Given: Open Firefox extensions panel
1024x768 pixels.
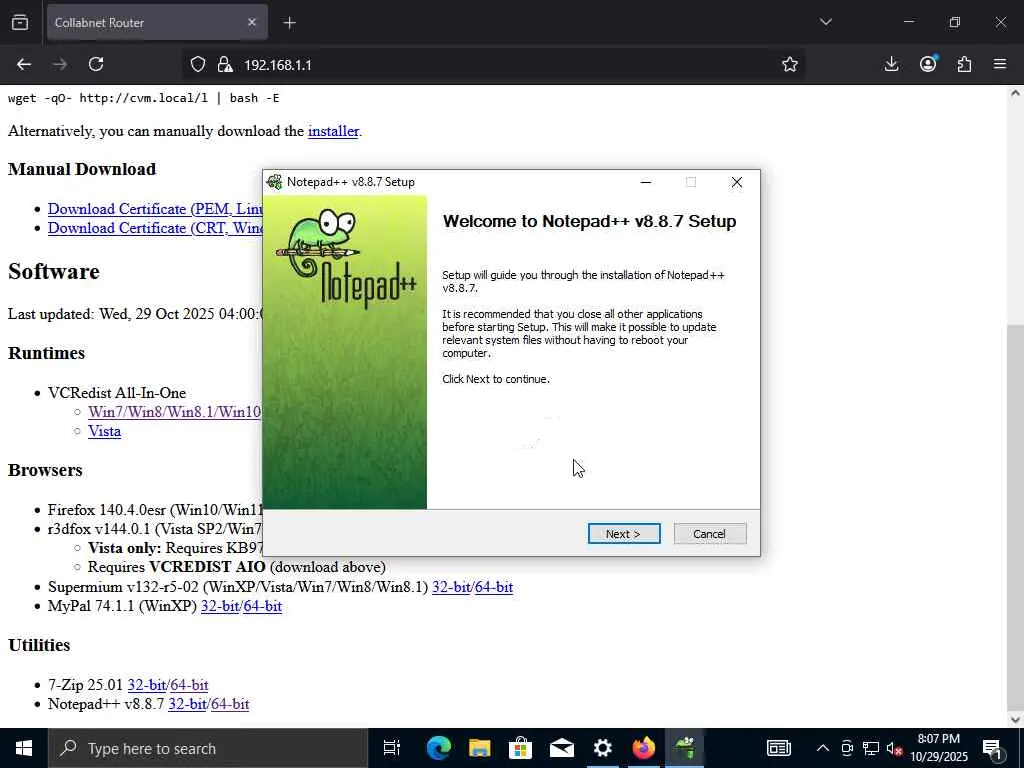Looking at the screenshot, I should 964,64.
